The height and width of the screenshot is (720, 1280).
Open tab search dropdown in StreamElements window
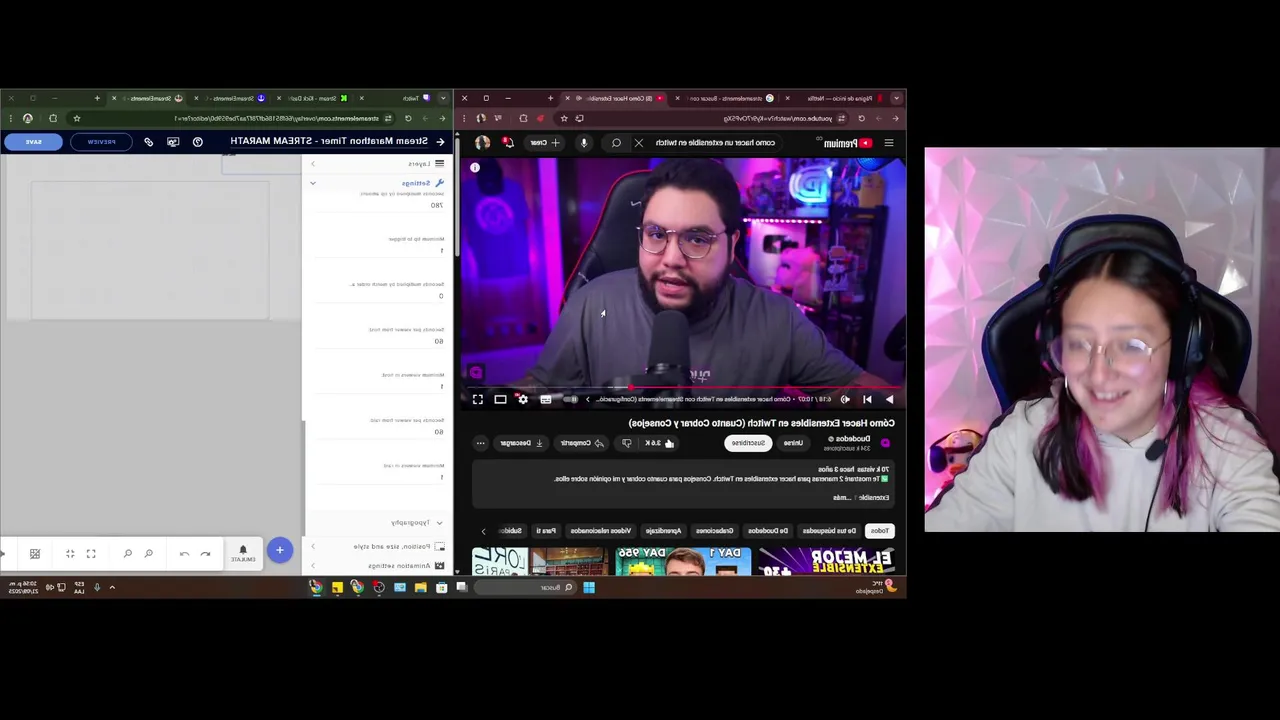point(444,98)
